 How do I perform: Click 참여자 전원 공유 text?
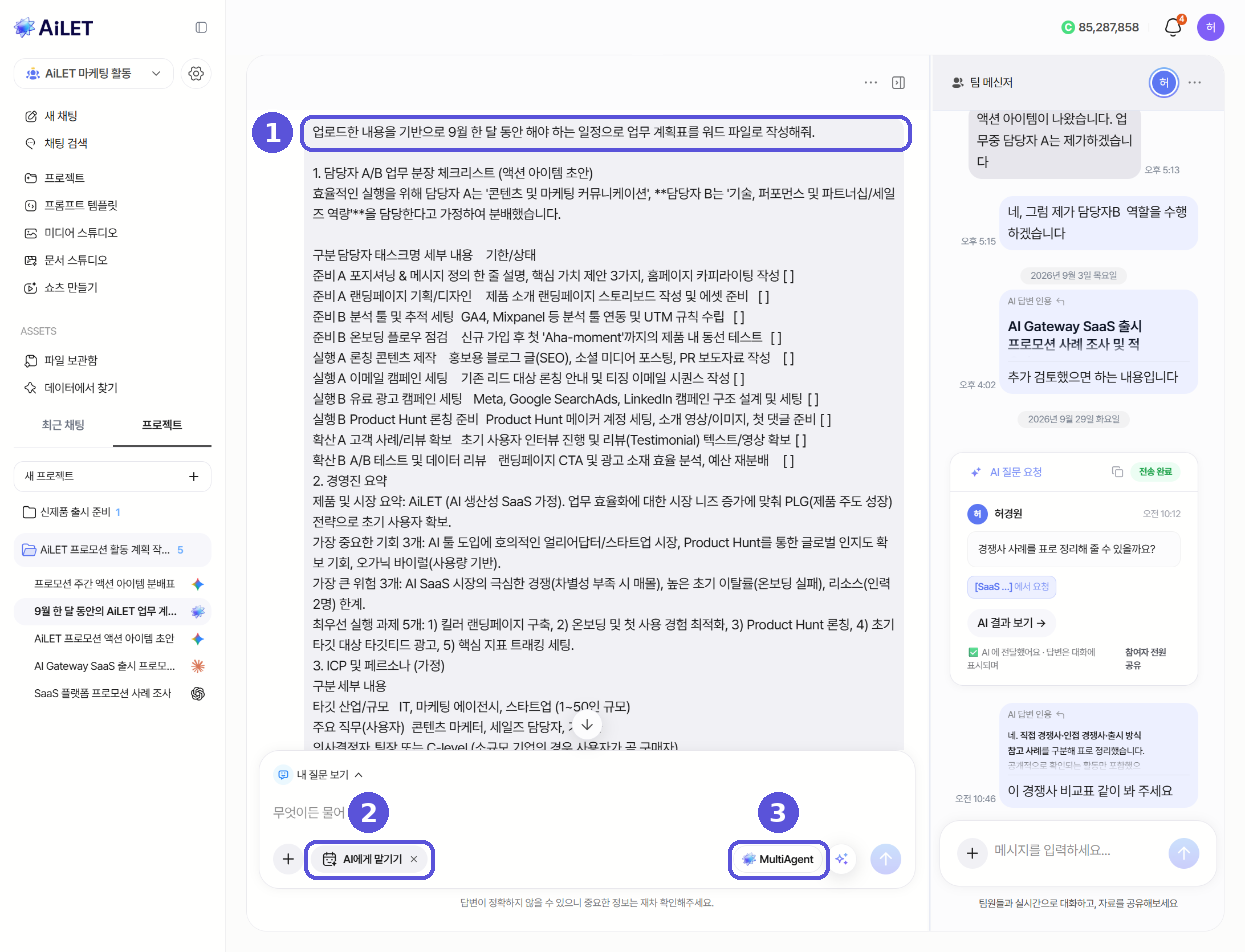[1146, 658]
